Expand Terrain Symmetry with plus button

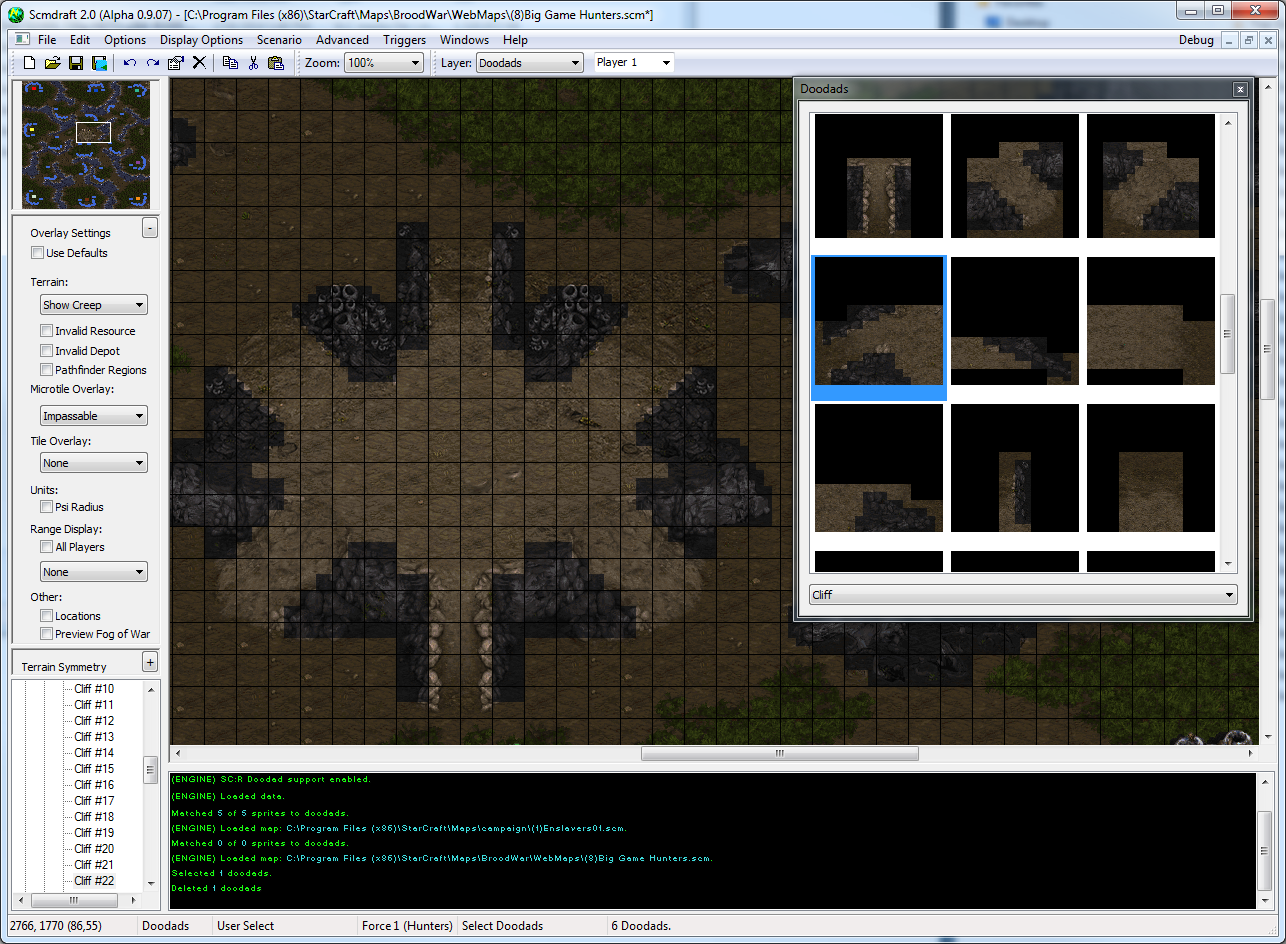[x=150, y=661]
